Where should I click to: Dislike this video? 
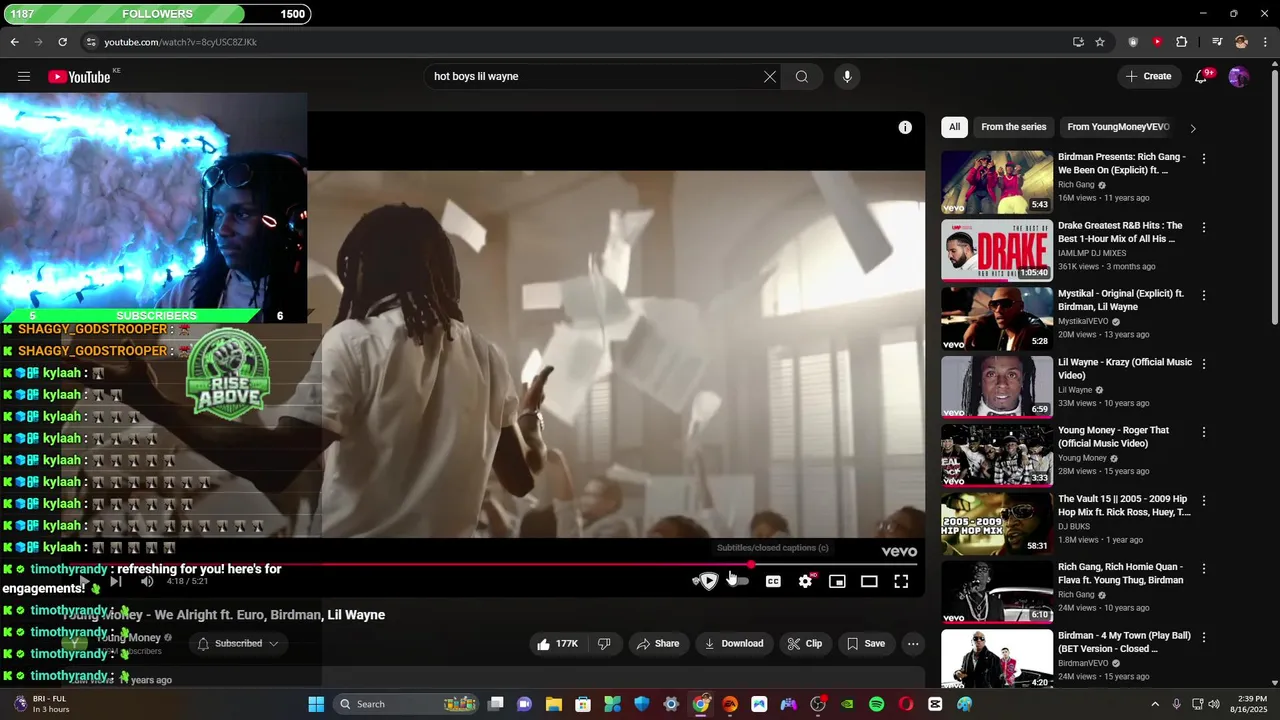pos(604,644)
